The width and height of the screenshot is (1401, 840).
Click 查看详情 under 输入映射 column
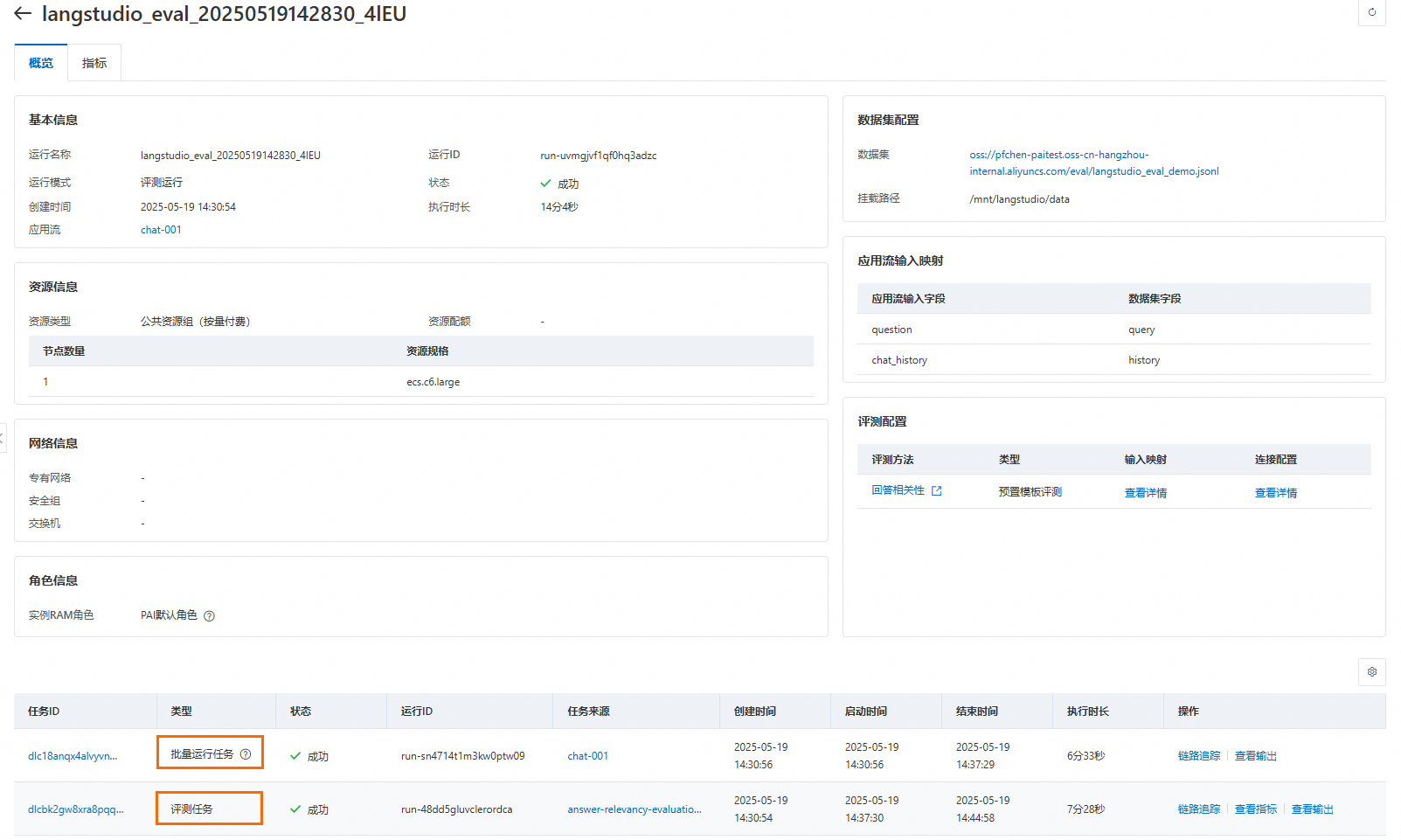1145,493
